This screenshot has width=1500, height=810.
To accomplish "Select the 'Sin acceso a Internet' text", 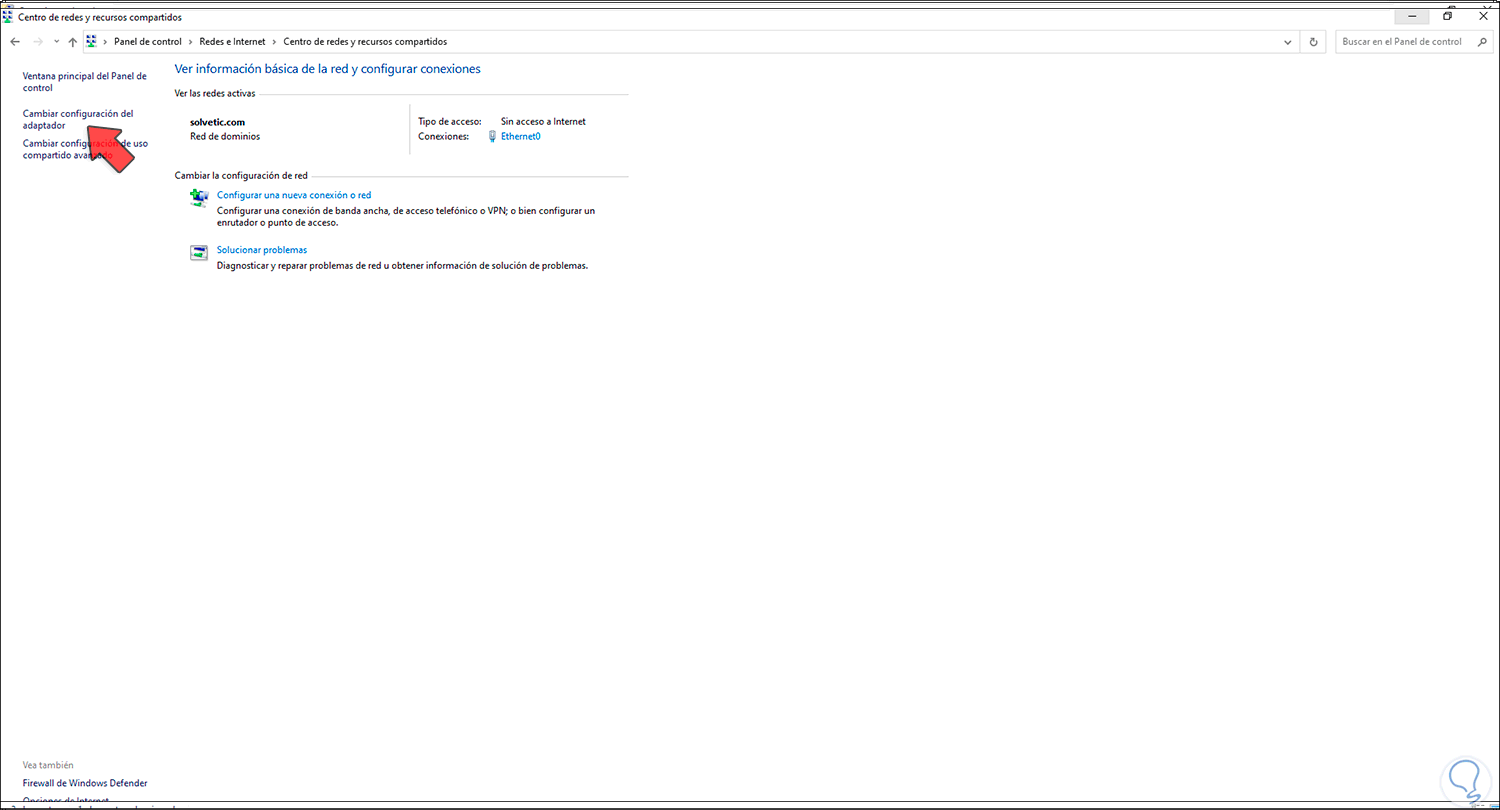I will point(543,122).
